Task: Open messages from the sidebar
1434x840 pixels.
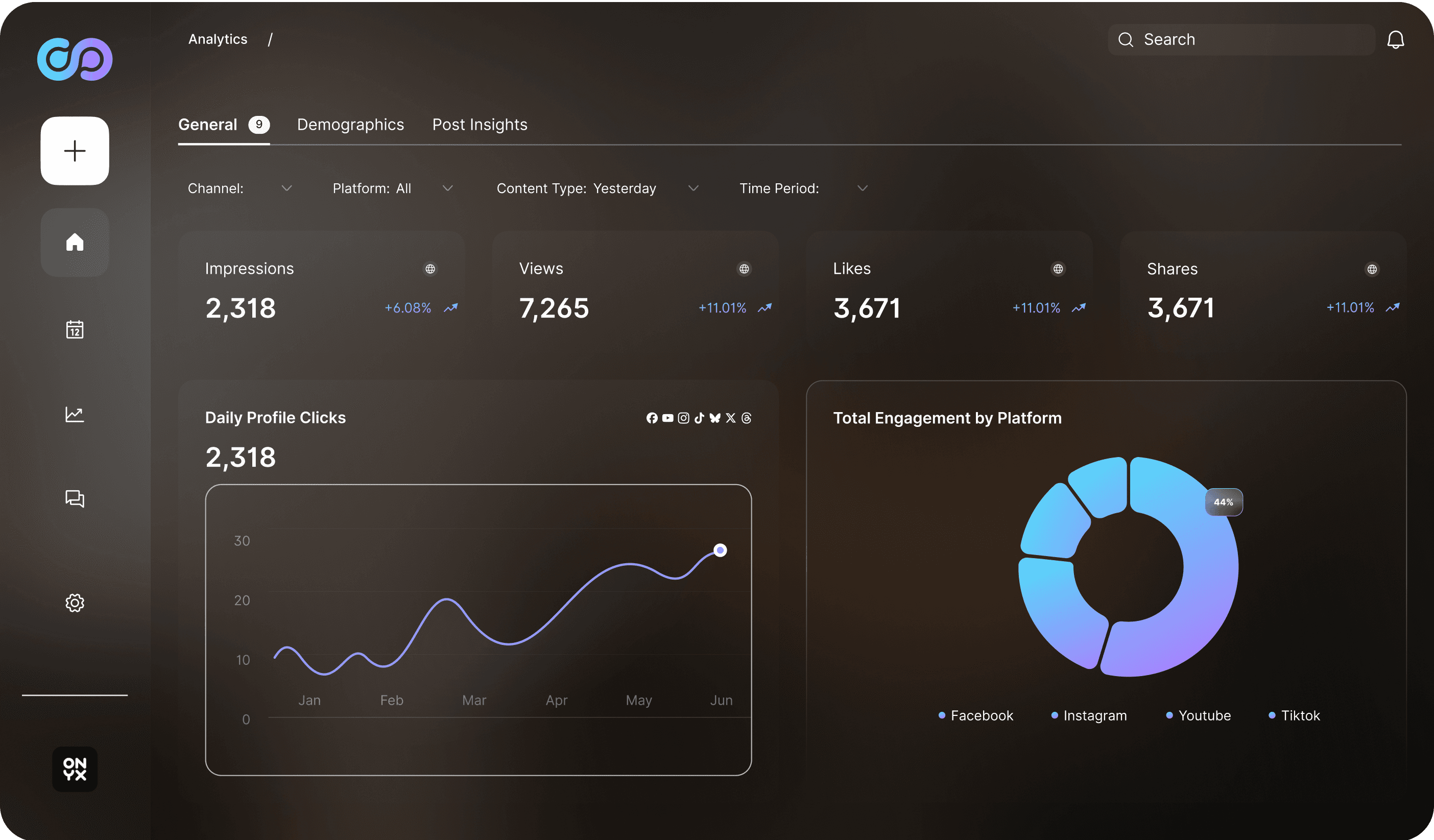Action: (75, 499)
